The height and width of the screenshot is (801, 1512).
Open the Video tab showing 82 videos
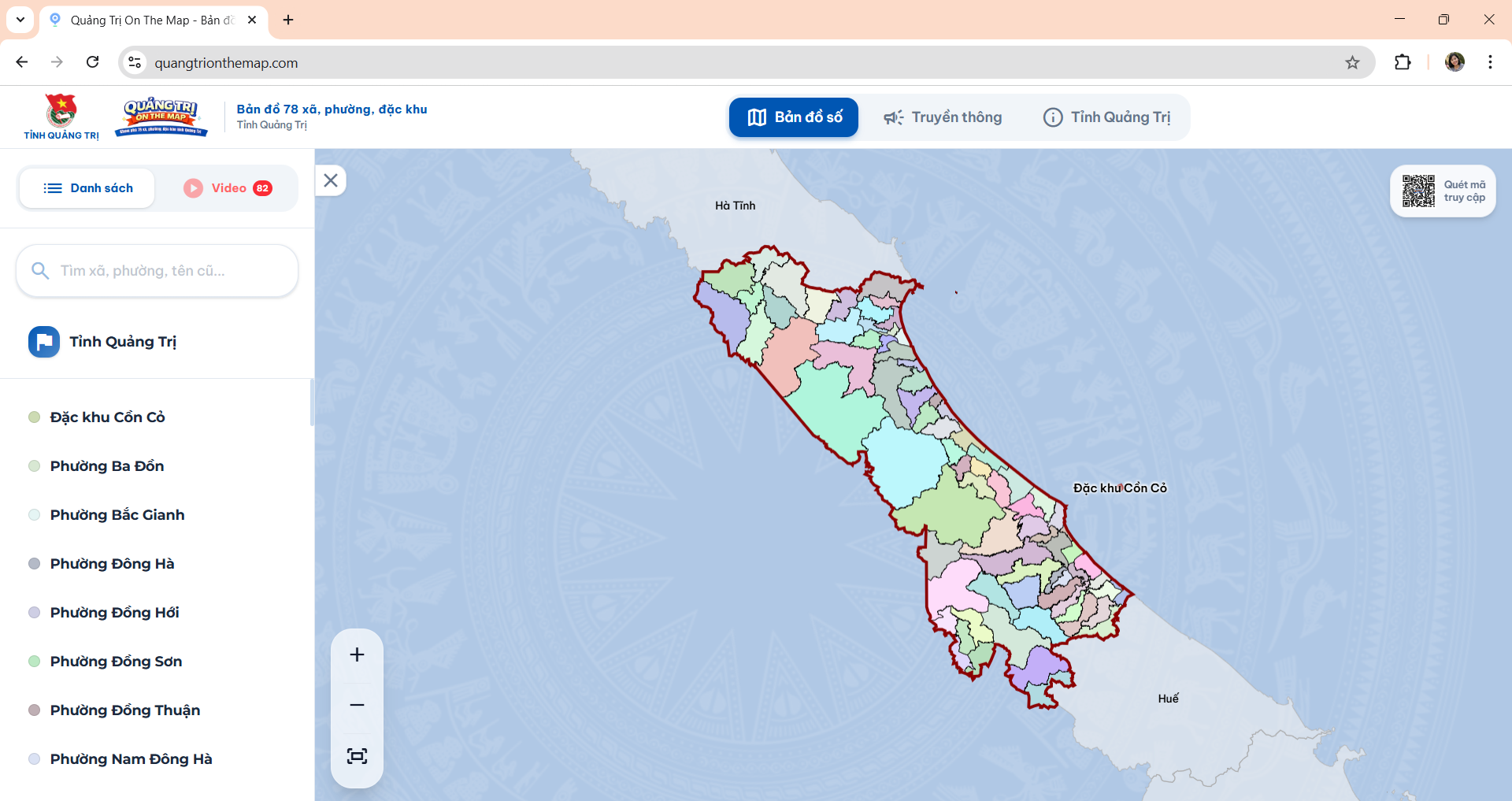[228, 187]
